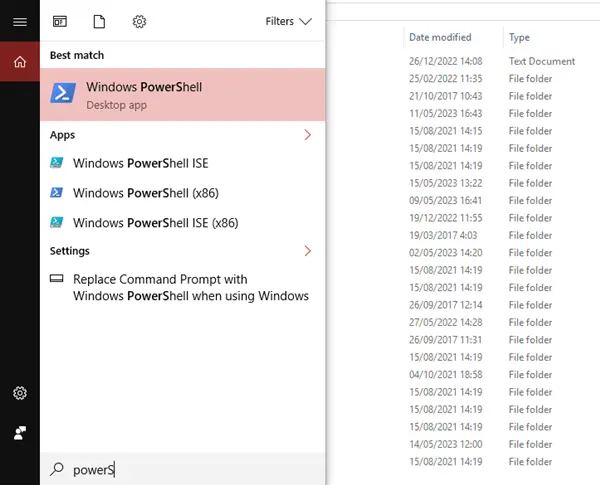Viewport: 600px width, 485px height.
Task: Filter results by Apps icon
Action: pyautogui.click(x=60, y=21)
